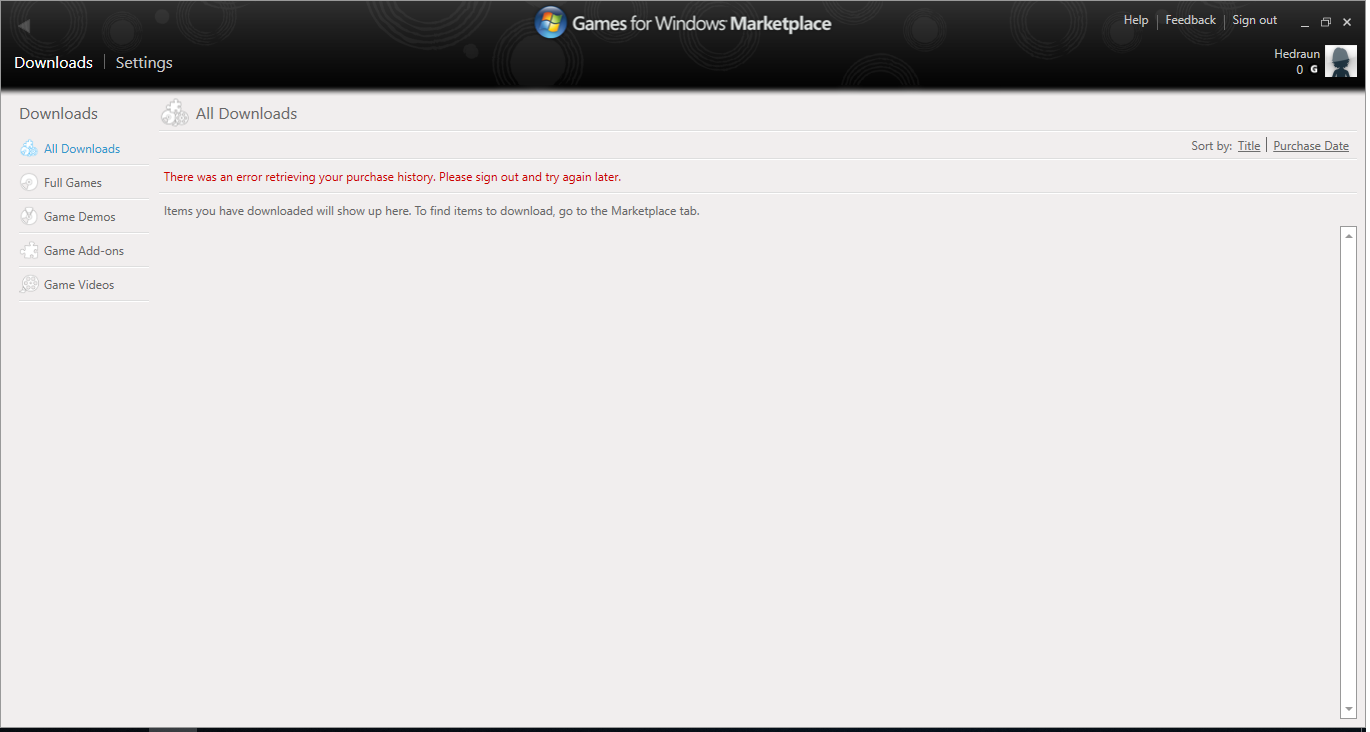1370x732 pixels.
Task: Click the 'Sort by:' label
Action: point(1212,146)
